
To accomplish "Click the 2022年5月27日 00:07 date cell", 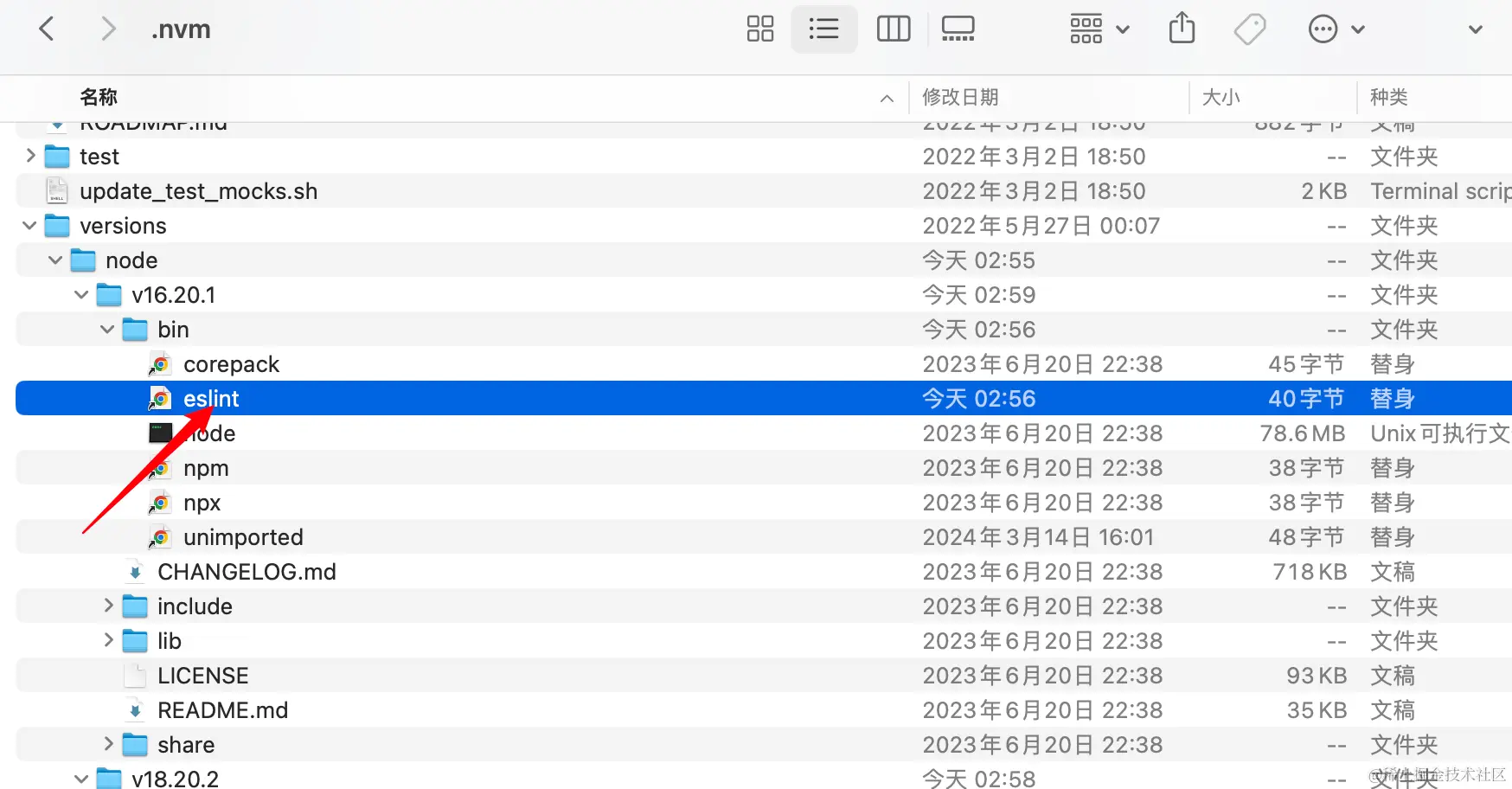I will pos(1041,226).
